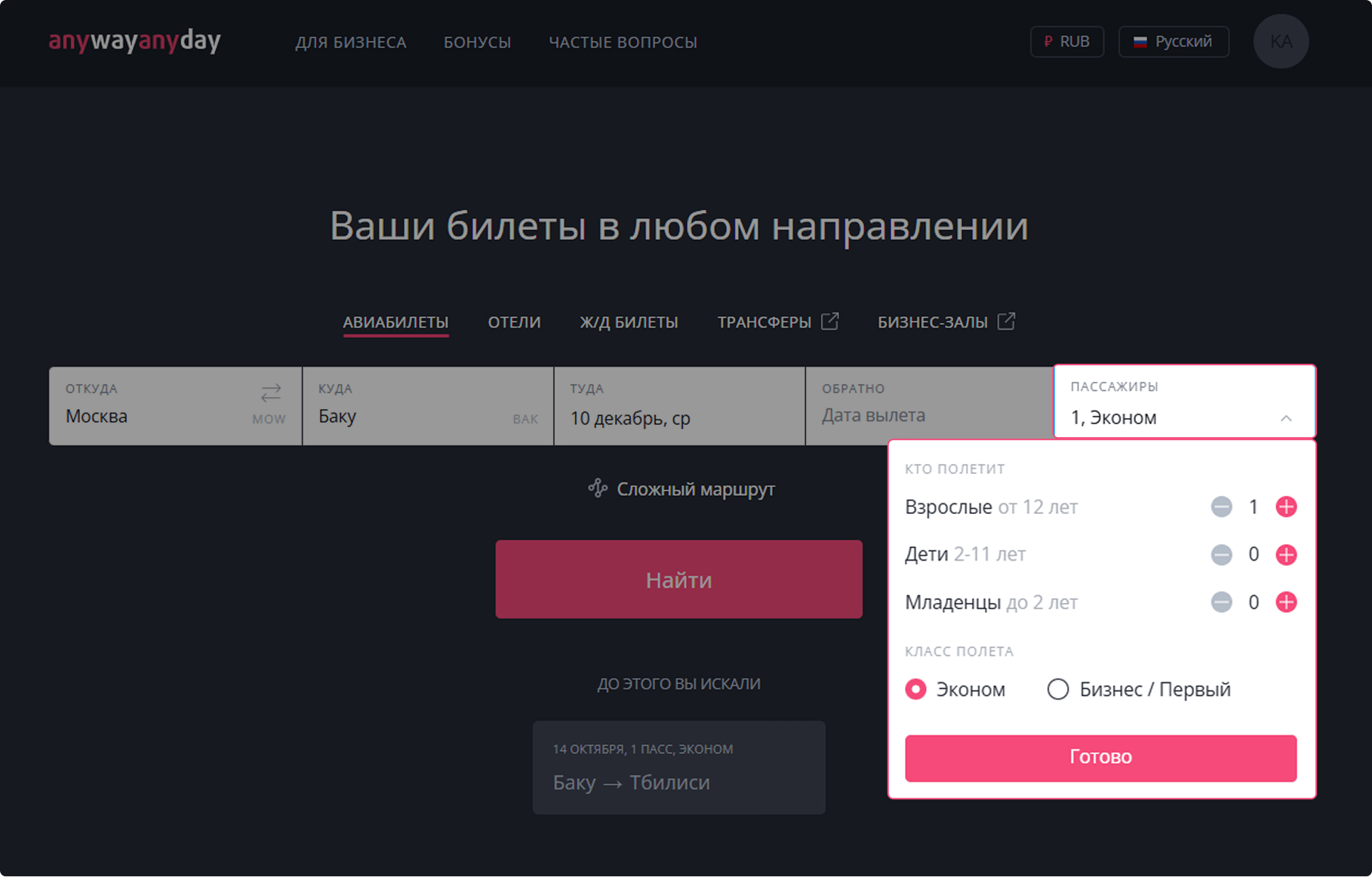The image size is (1372, 877).
Task: Decrease adult passenger count with minus
Action: pyautogui.click(x=1221, y=507)
